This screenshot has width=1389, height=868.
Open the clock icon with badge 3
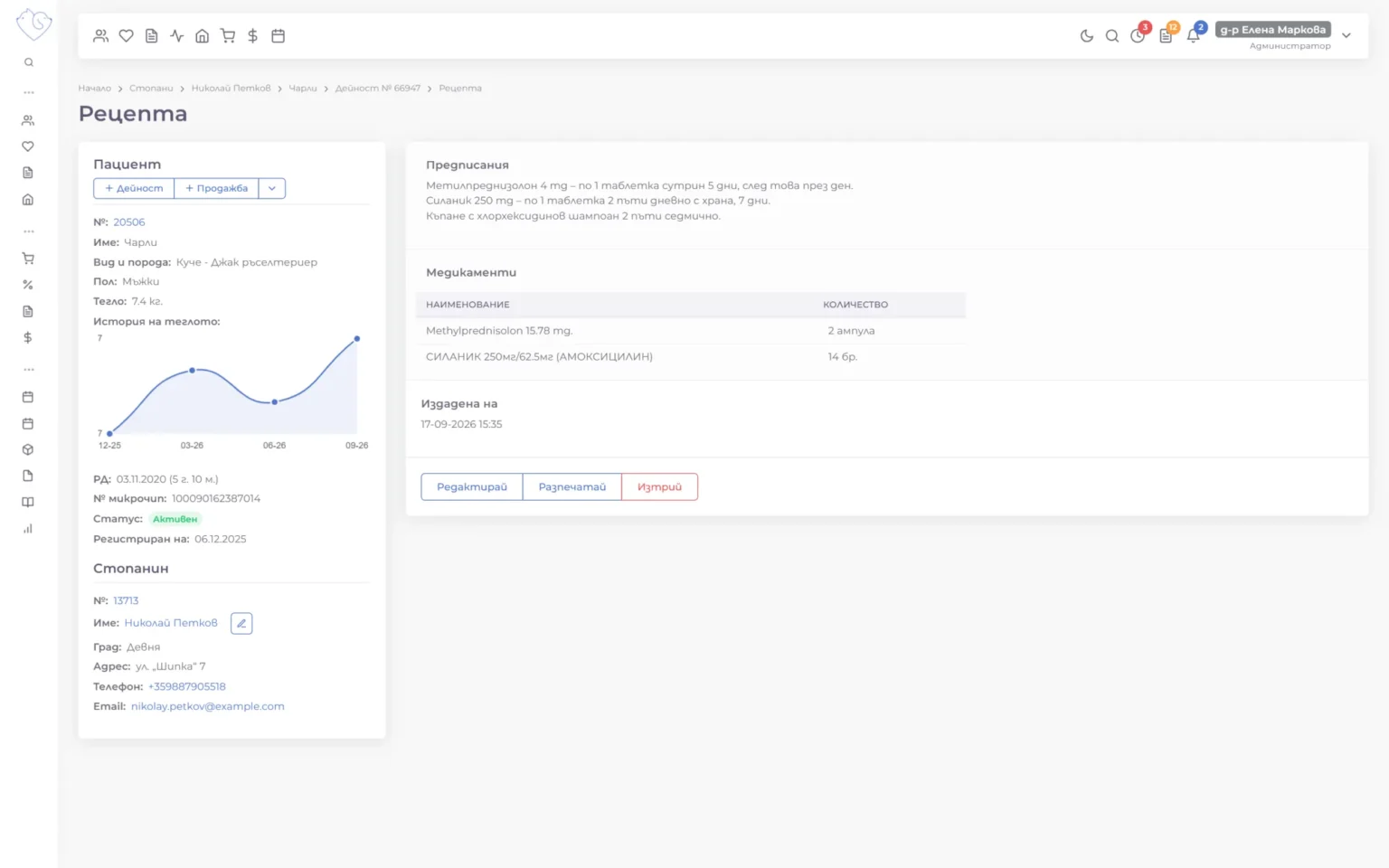(1139, 35)
